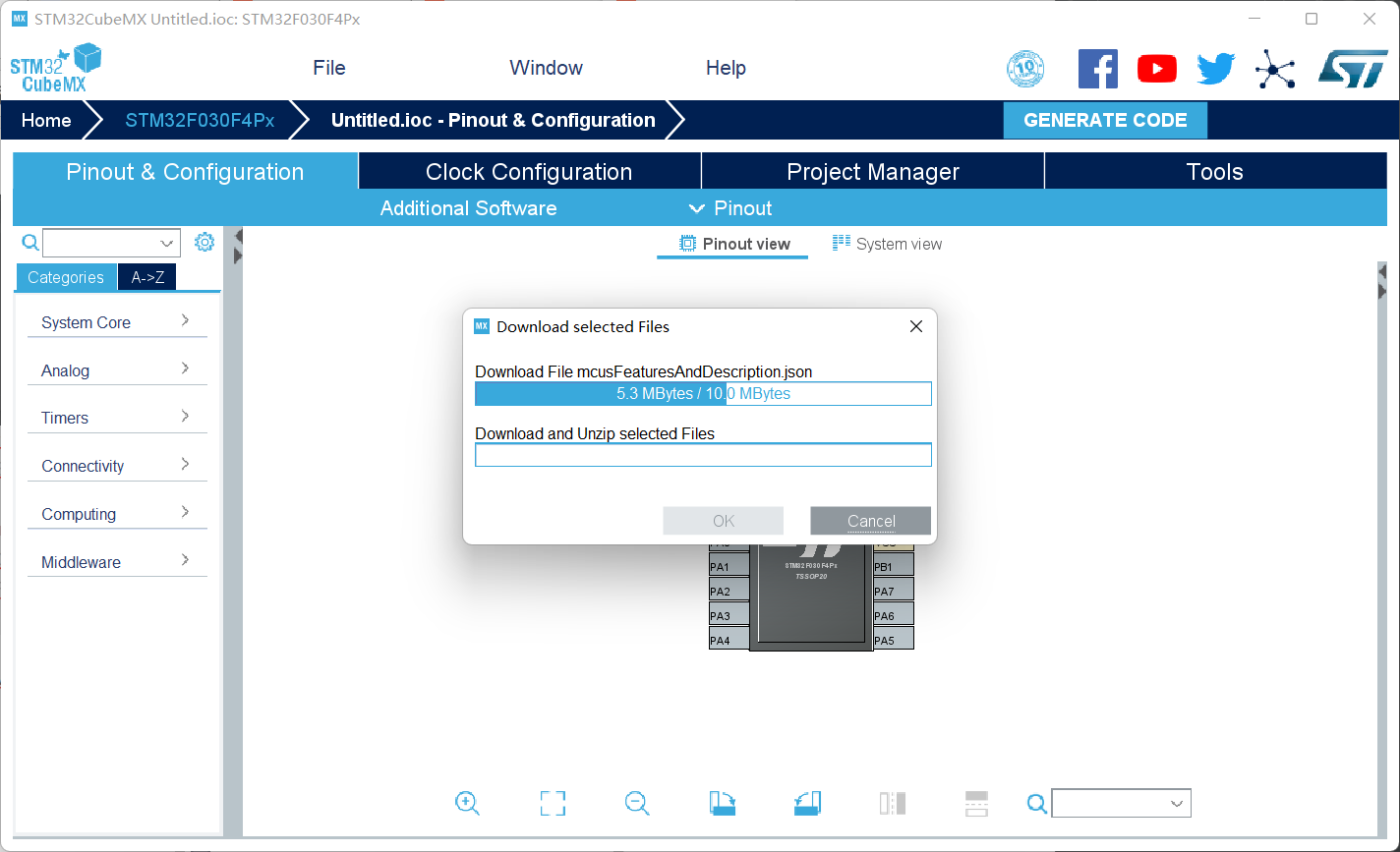Screen dimensions: 1400x852
Task: Expand Timers category
Action: coord(117,418)
